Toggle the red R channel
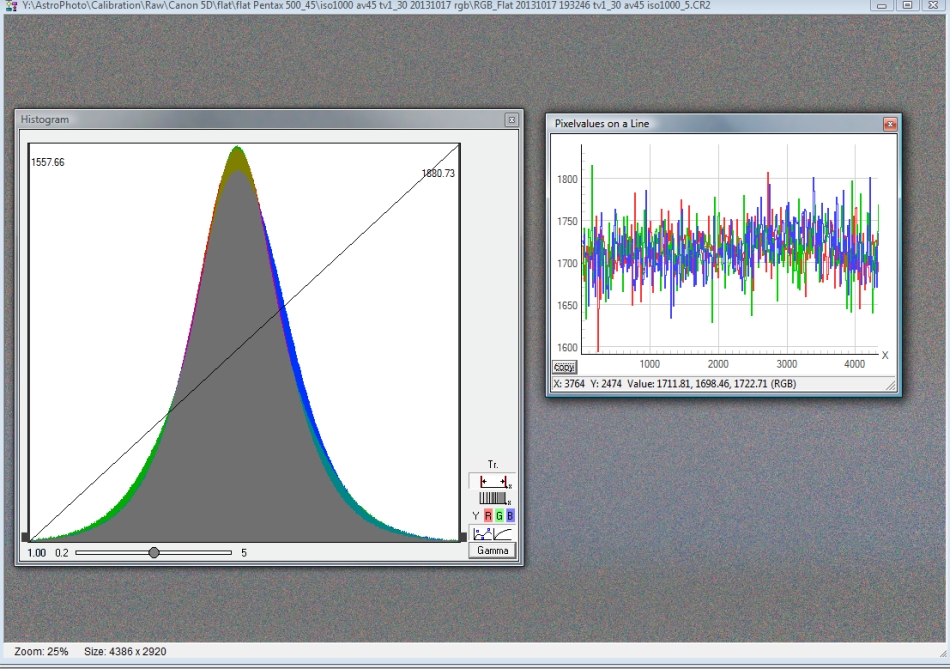This screenshot has height=669, width=950. pos(488,516)
